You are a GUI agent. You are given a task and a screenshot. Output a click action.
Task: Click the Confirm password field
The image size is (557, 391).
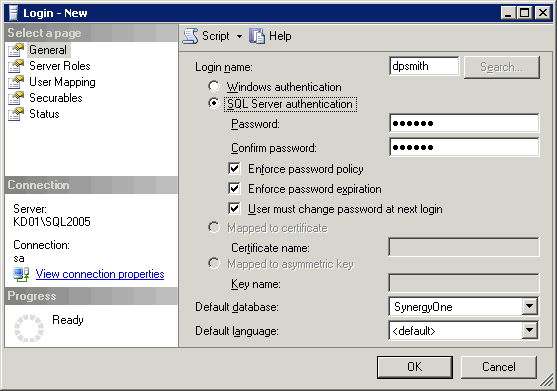[x=464, y=147]
